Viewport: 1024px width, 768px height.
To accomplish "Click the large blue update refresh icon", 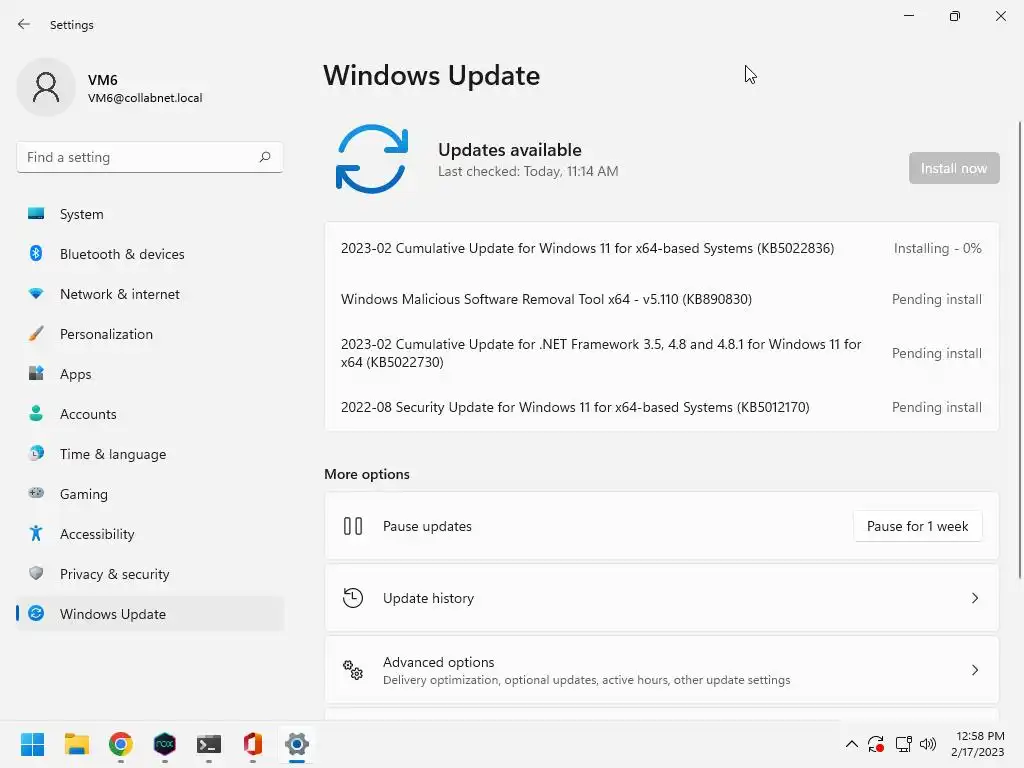I will pos(372,159).
